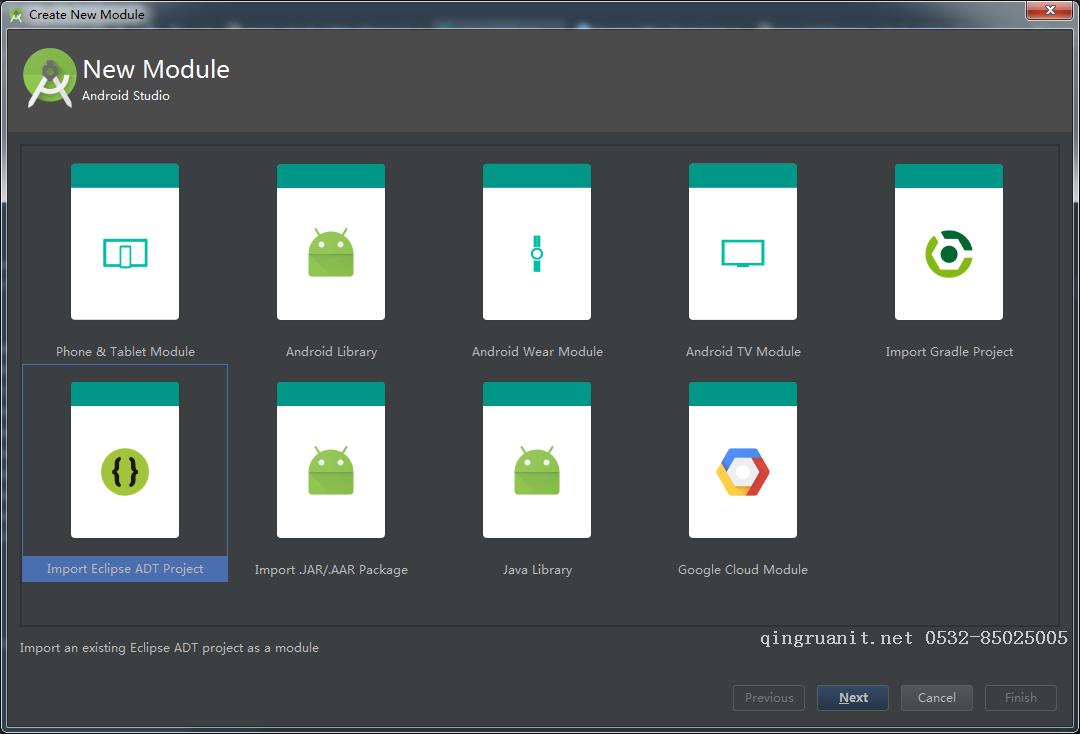Click the "Google Cloud Module" label
The image size is (1080, 734).
pyautogui.click(x=743, y=570)
